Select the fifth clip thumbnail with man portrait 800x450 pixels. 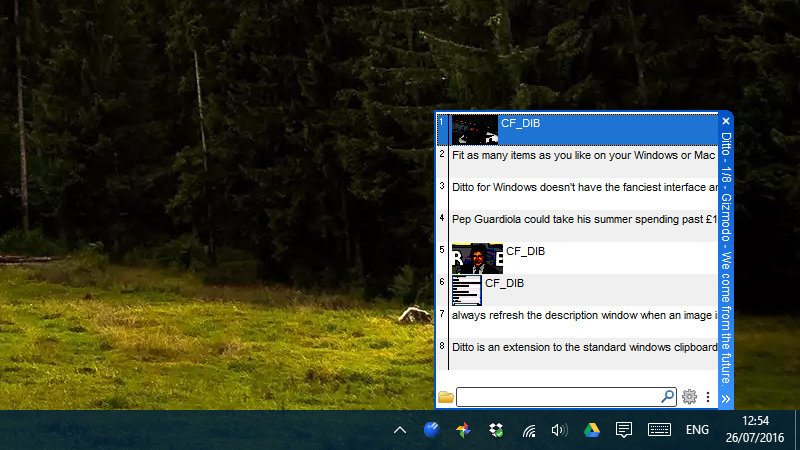[477, 258]
